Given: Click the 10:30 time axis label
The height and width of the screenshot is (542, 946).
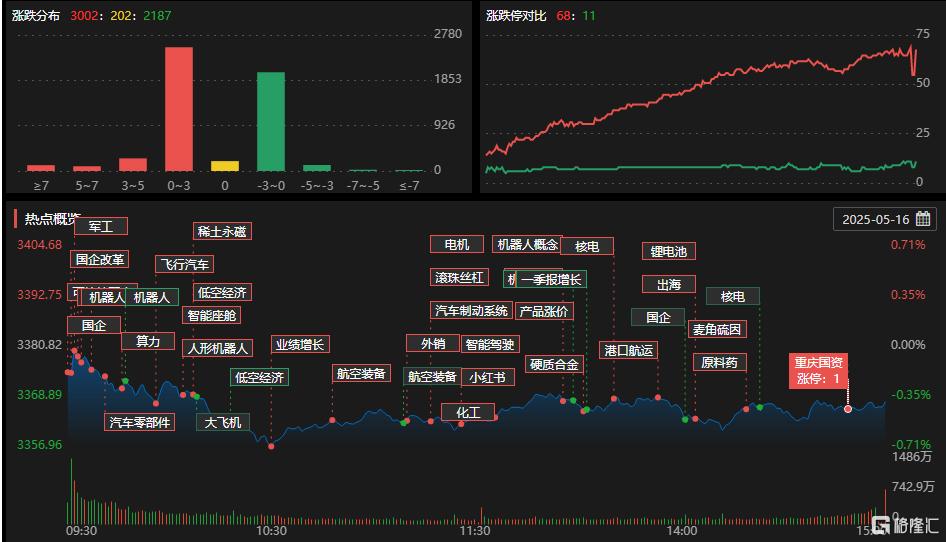Looking at the screenshot, I should pos(271,531).
